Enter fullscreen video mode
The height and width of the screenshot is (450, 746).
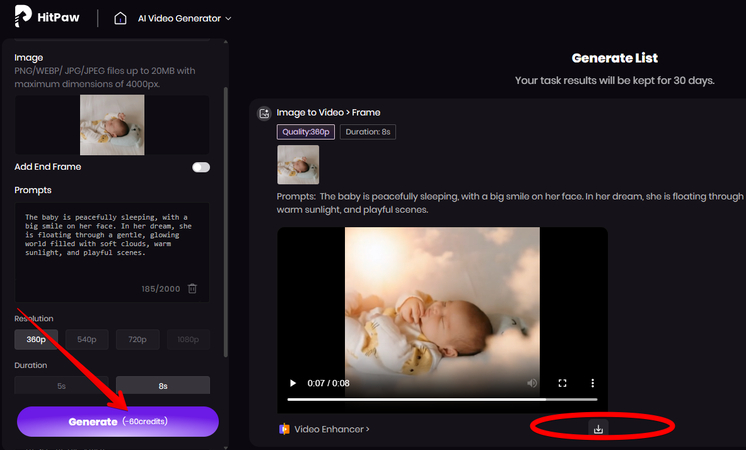pos(562,383)
